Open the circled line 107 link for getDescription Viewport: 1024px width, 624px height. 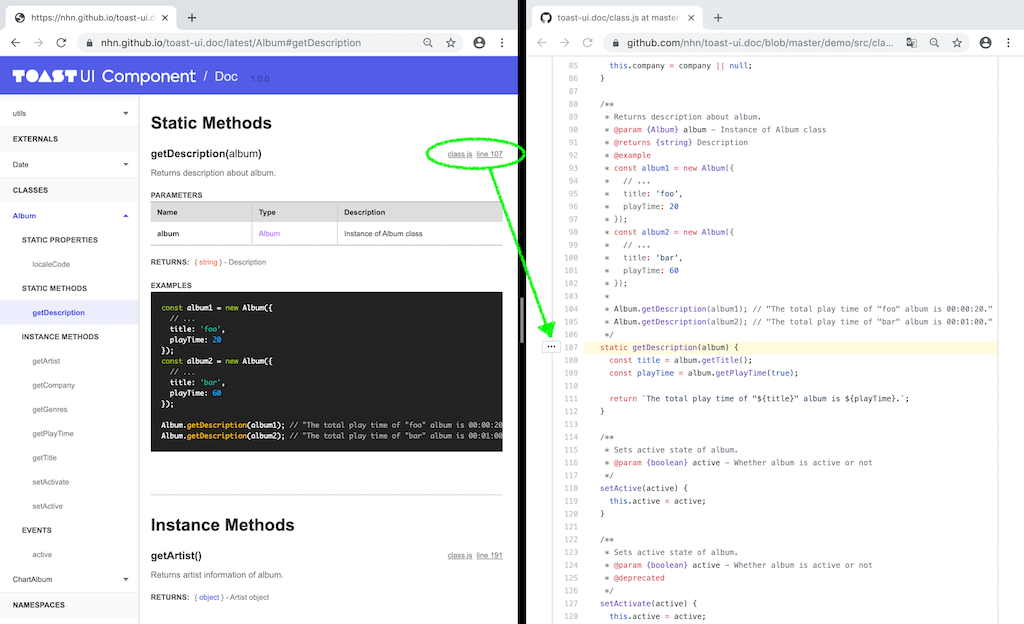tap(489, 154)
